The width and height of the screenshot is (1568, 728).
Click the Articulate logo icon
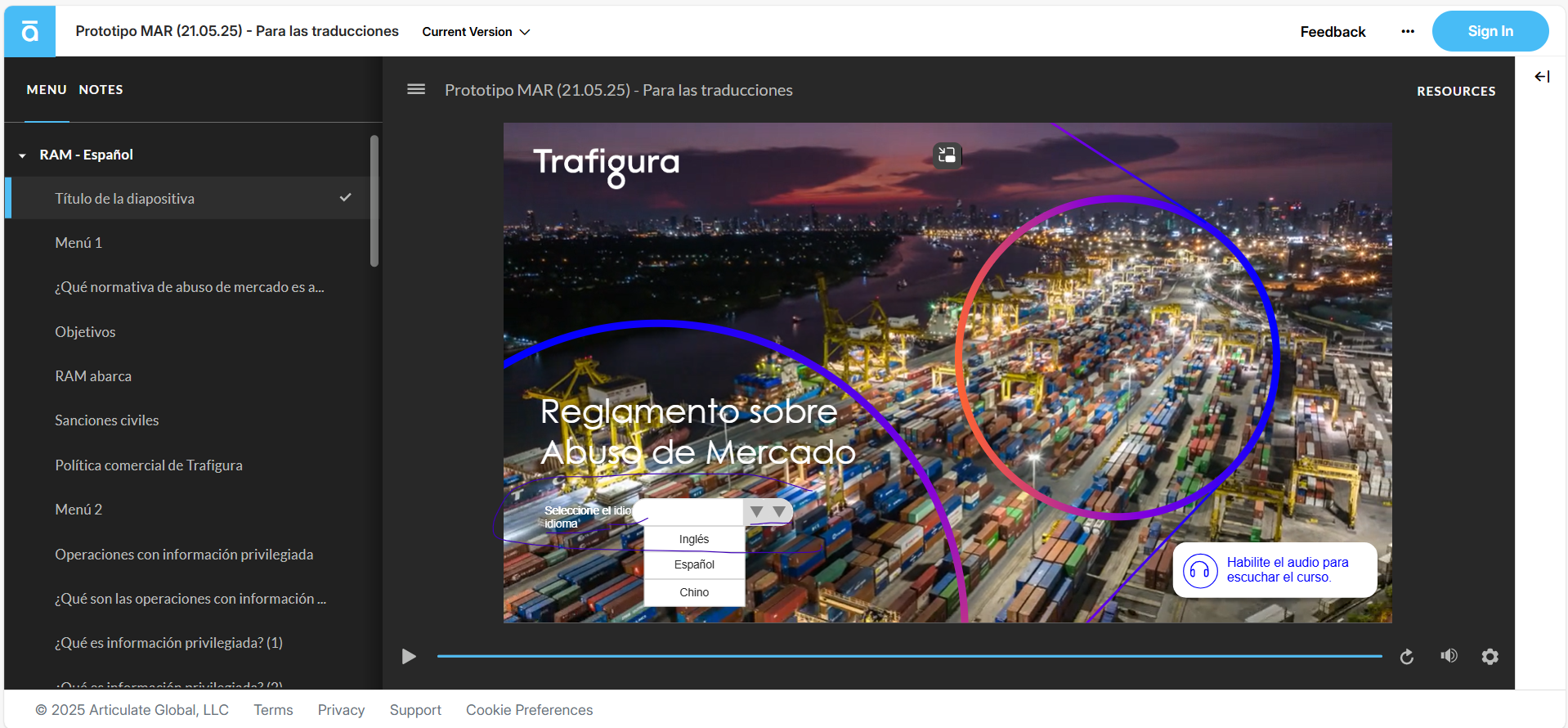click(x=30, y=31)
